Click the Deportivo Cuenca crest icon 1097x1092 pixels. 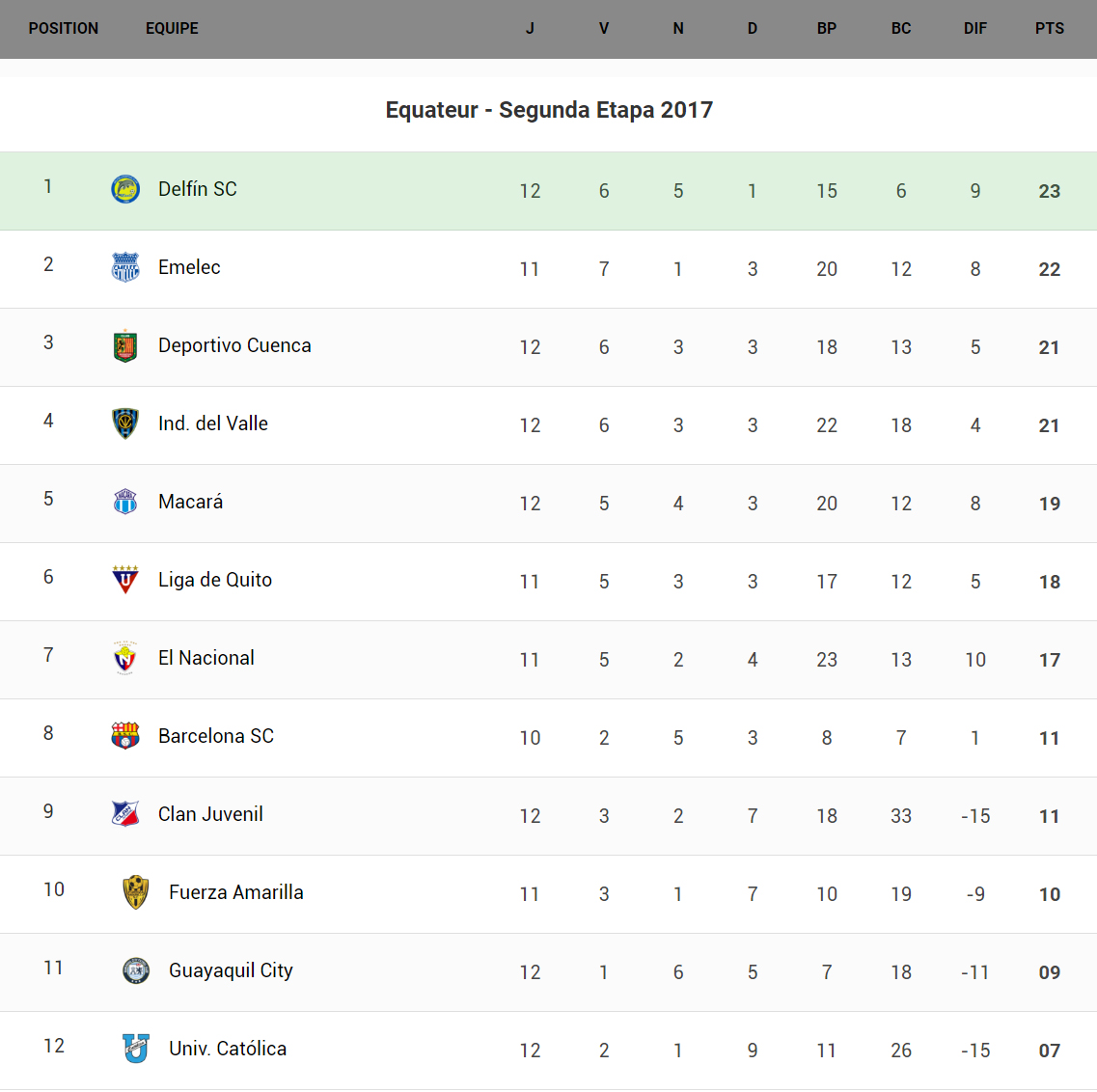pos(125,345)
